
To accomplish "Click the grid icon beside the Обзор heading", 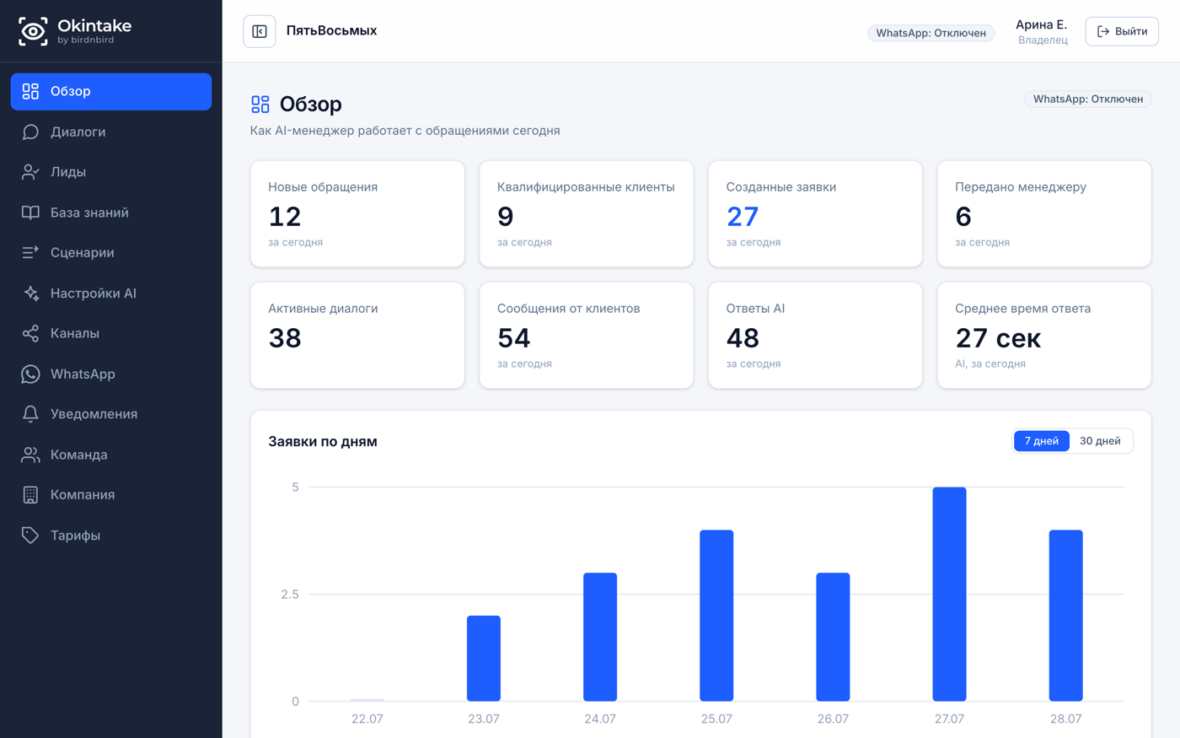I will click(260, 104).
